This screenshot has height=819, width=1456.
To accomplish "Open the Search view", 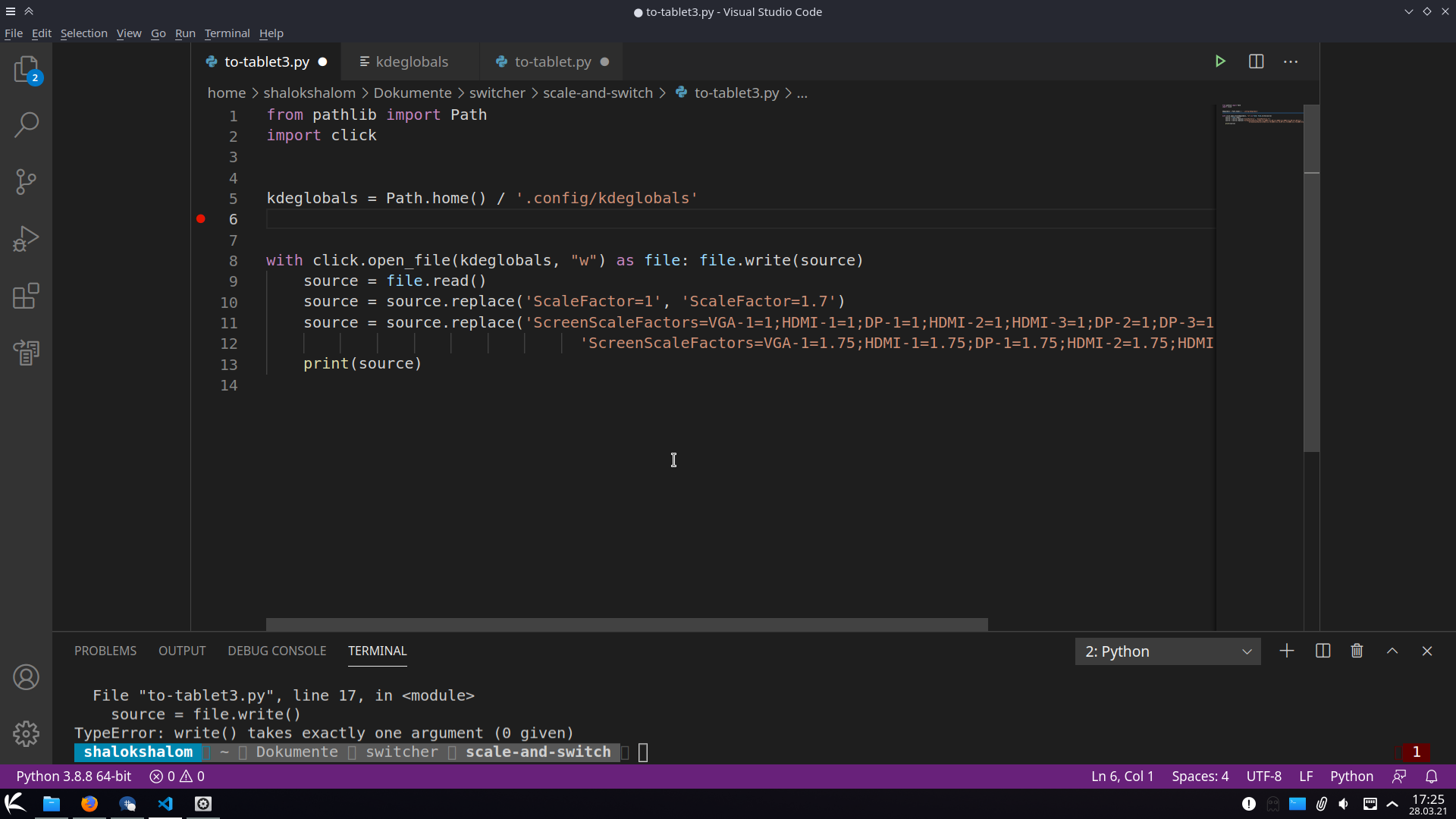I will coord(27,124).
